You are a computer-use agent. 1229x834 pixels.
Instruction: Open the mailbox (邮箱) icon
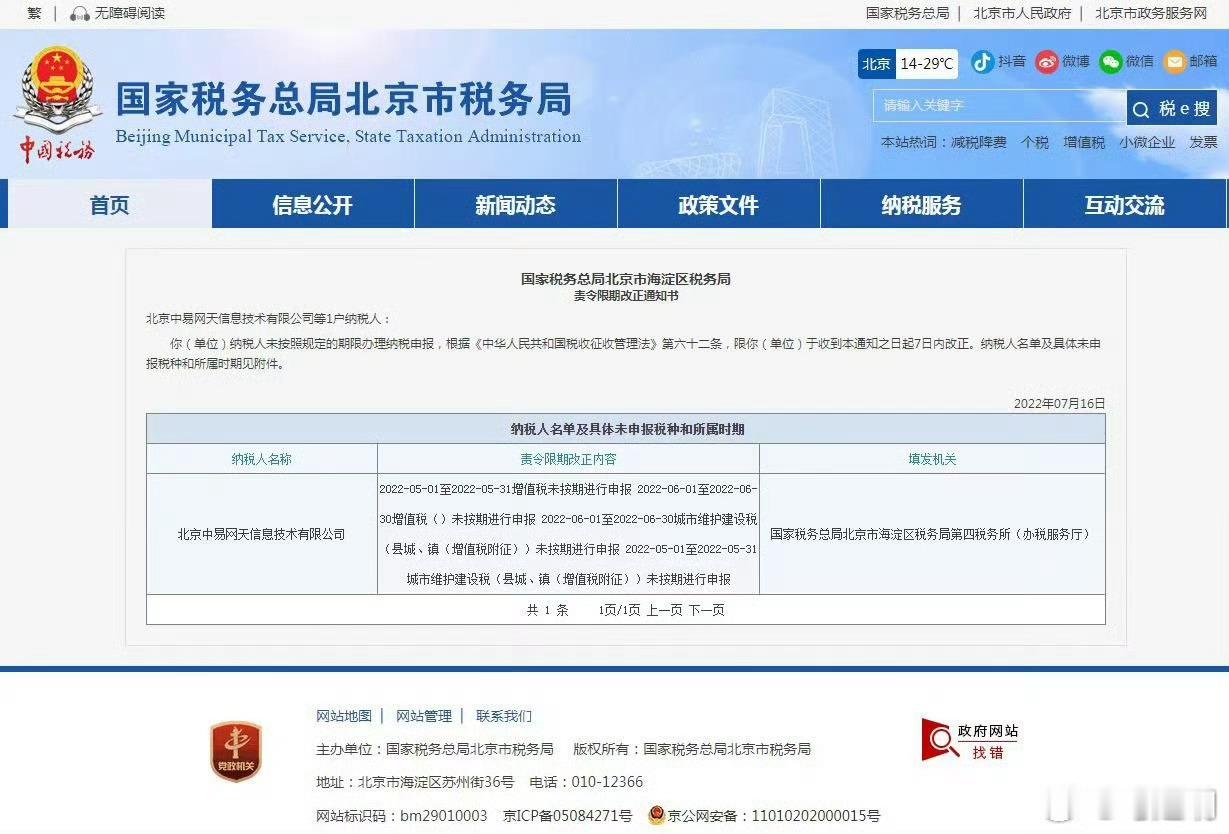pos(1174,62)
